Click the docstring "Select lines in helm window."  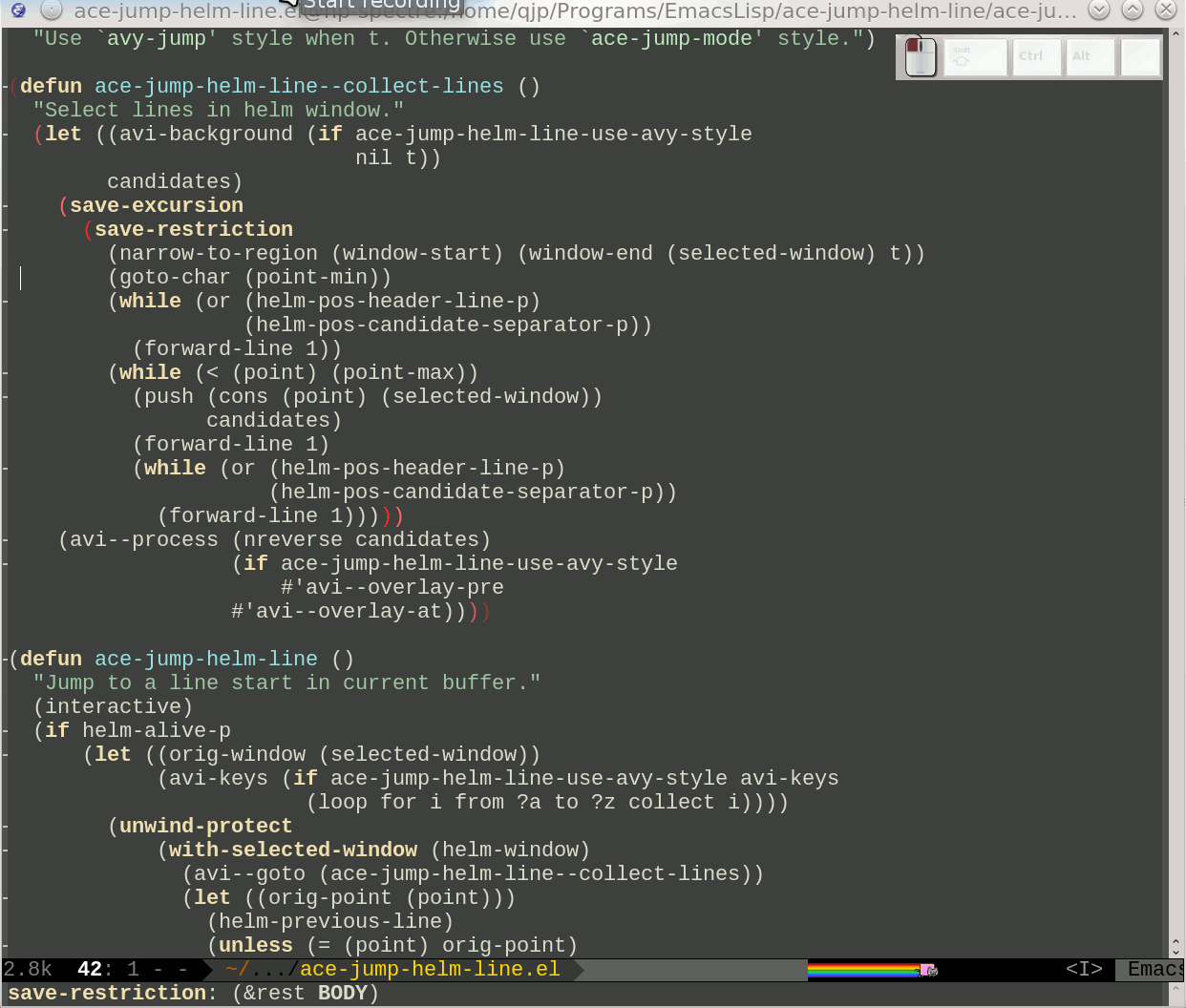point(219,111)
